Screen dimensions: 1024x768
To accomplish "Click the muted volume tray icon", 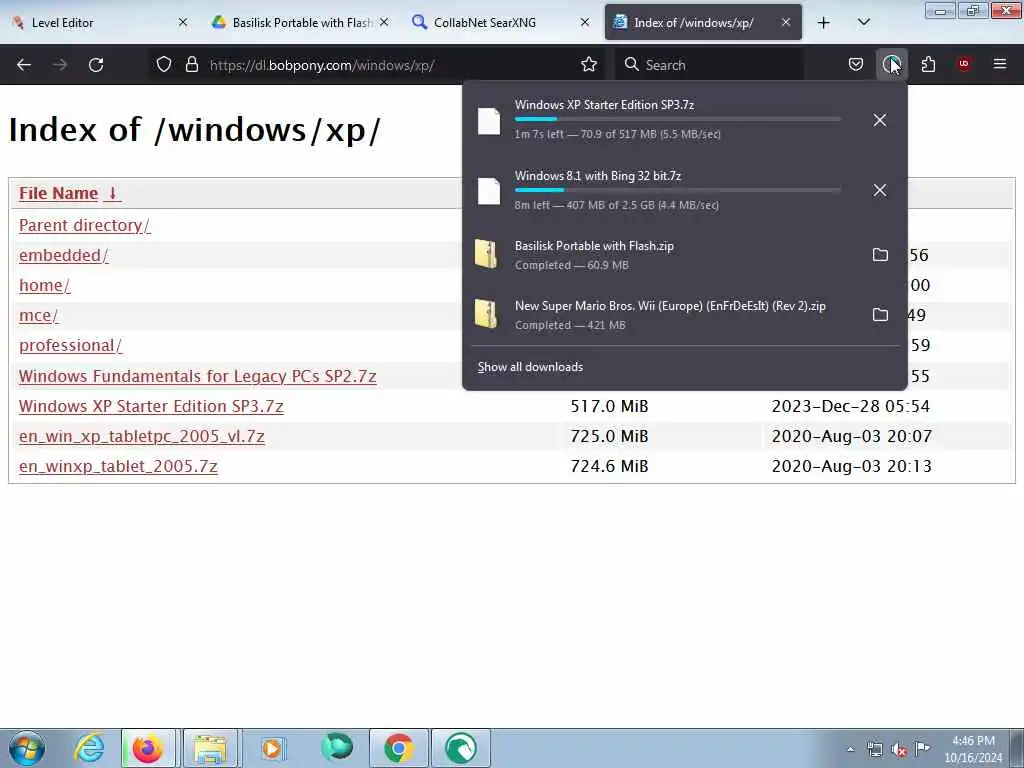I will 899,750.
